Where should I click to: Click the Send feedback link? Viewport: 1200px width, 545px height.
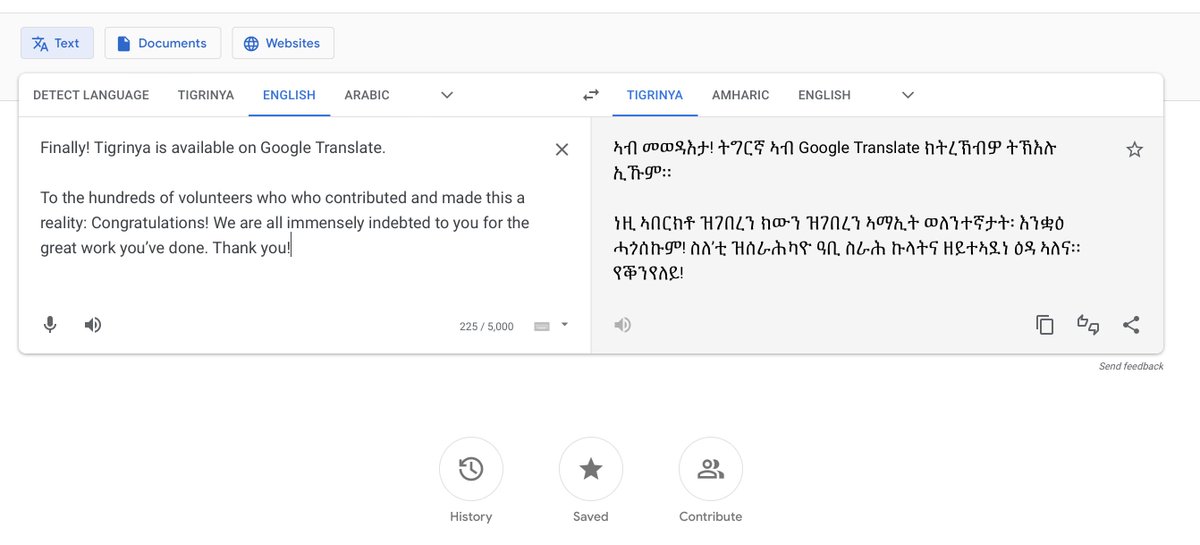pos(1131,366)
